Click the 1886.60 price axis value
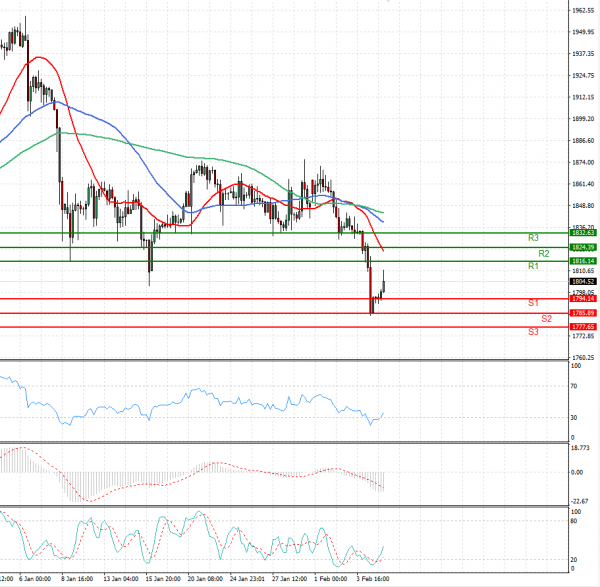The height and width of the screenshot is (587, 600). click(583, 141)
